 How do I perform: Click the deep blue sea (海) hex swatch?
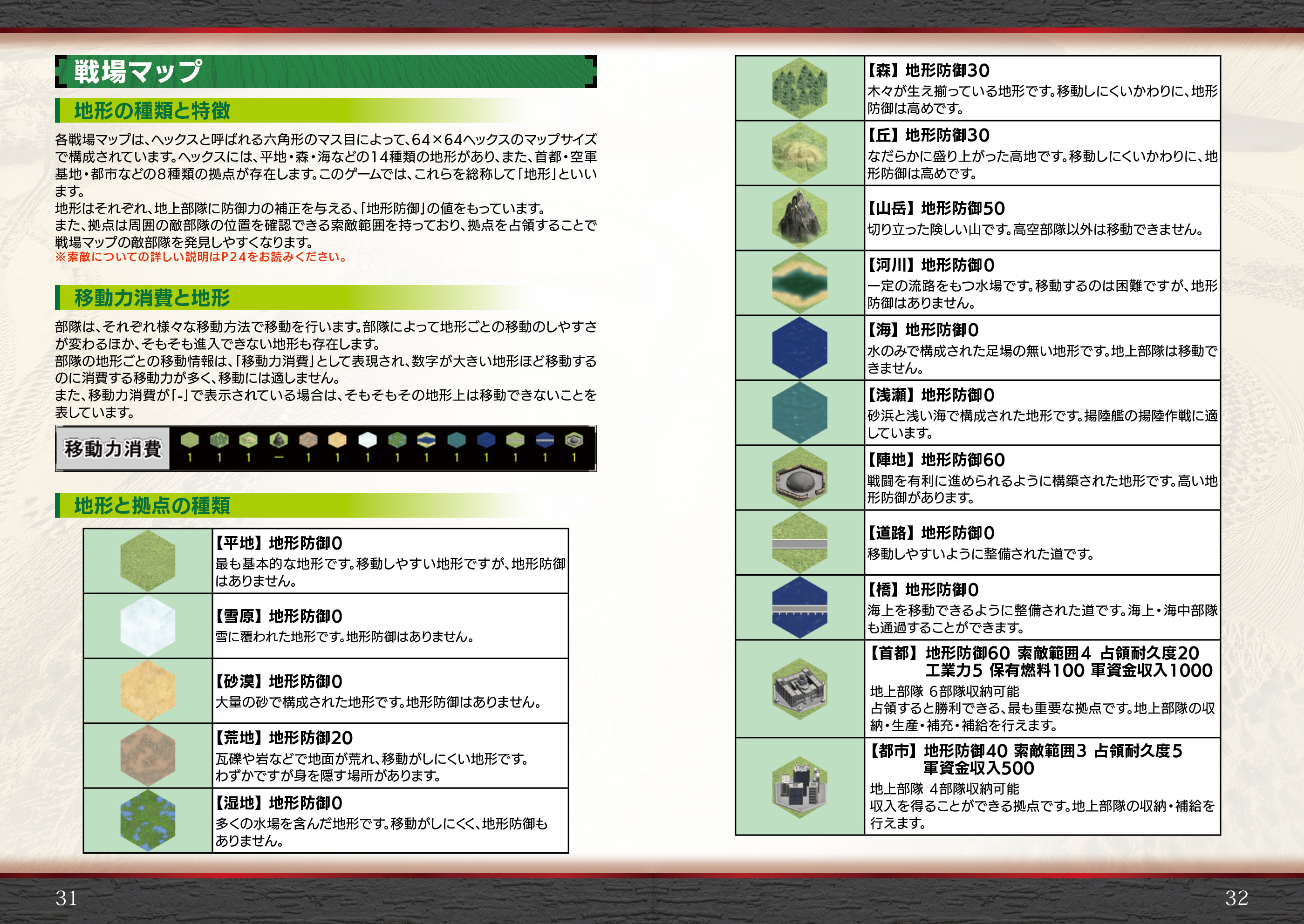[799, 347]
